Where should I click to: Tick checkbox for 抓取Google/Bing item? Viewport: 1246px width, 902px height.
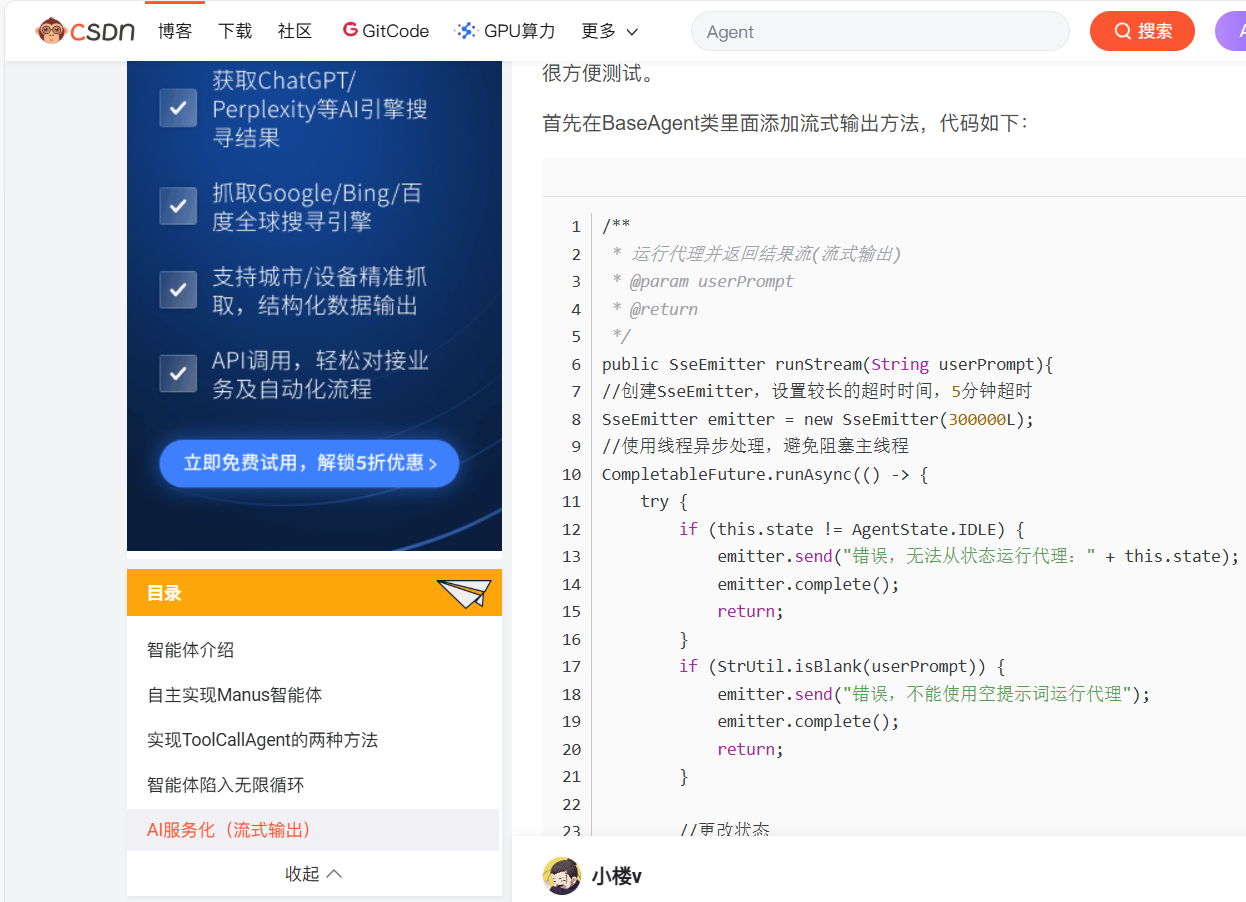click(178, 206)
